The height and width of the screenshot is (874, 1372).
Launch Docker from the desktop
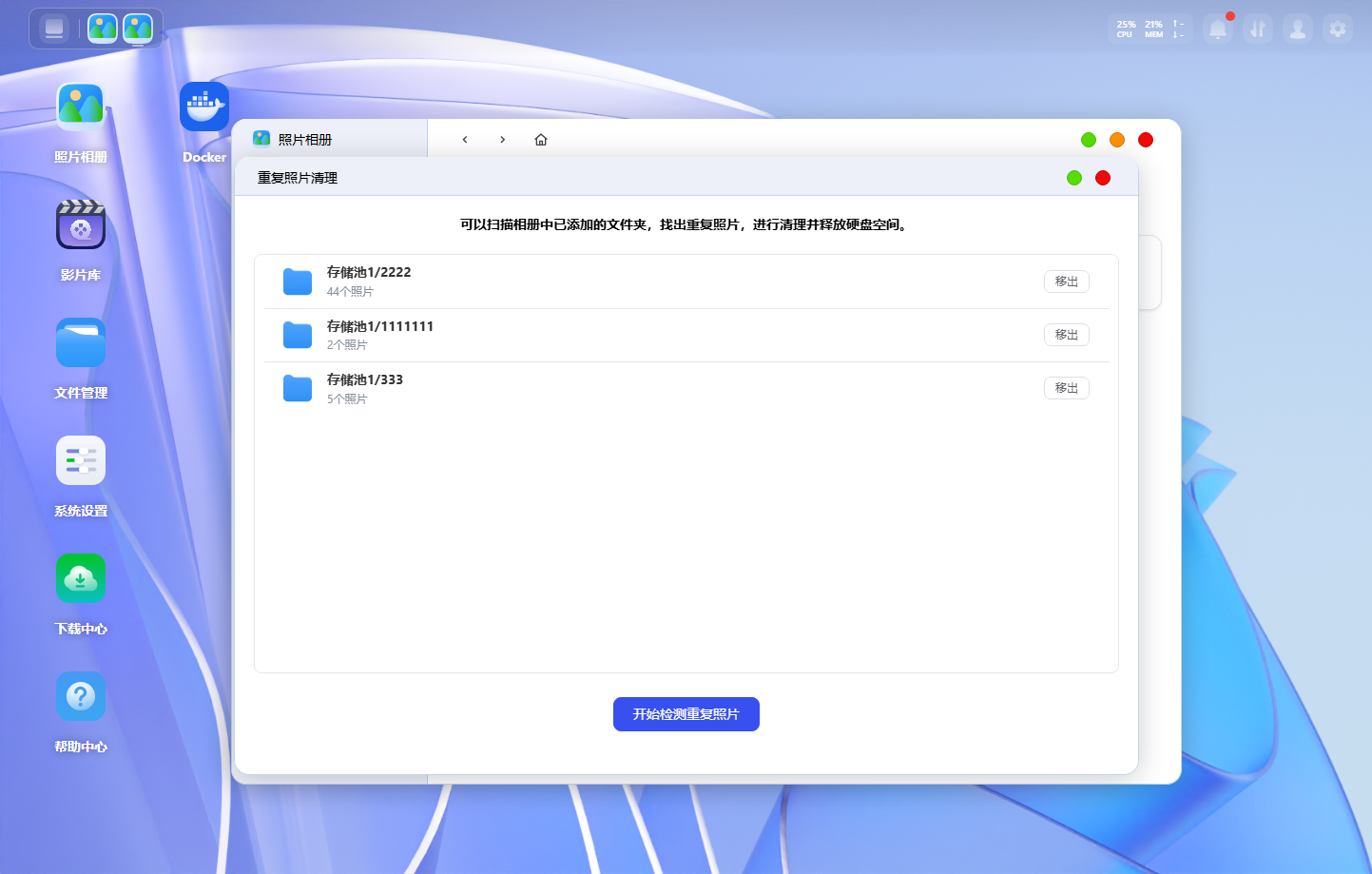(x=204, y=107)
